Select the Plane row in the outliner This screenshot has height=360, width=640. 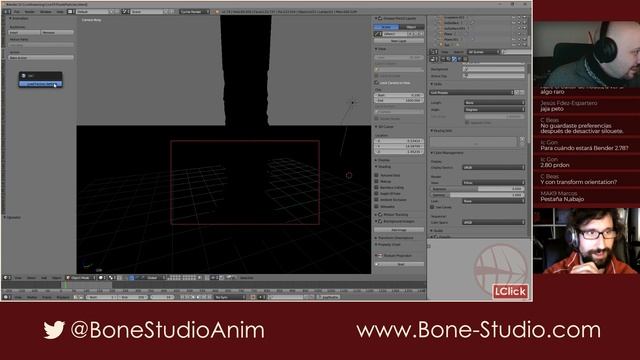pyautogui.click(x=448, y=34)
